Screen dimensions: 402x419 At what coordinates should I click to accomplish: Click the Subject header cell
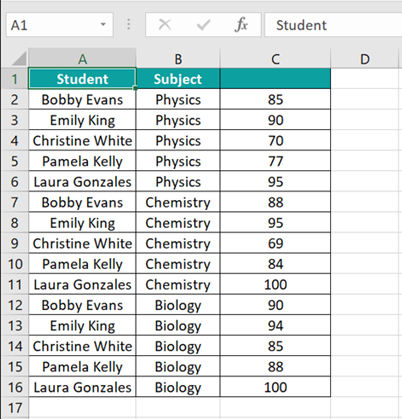(178, 79)
